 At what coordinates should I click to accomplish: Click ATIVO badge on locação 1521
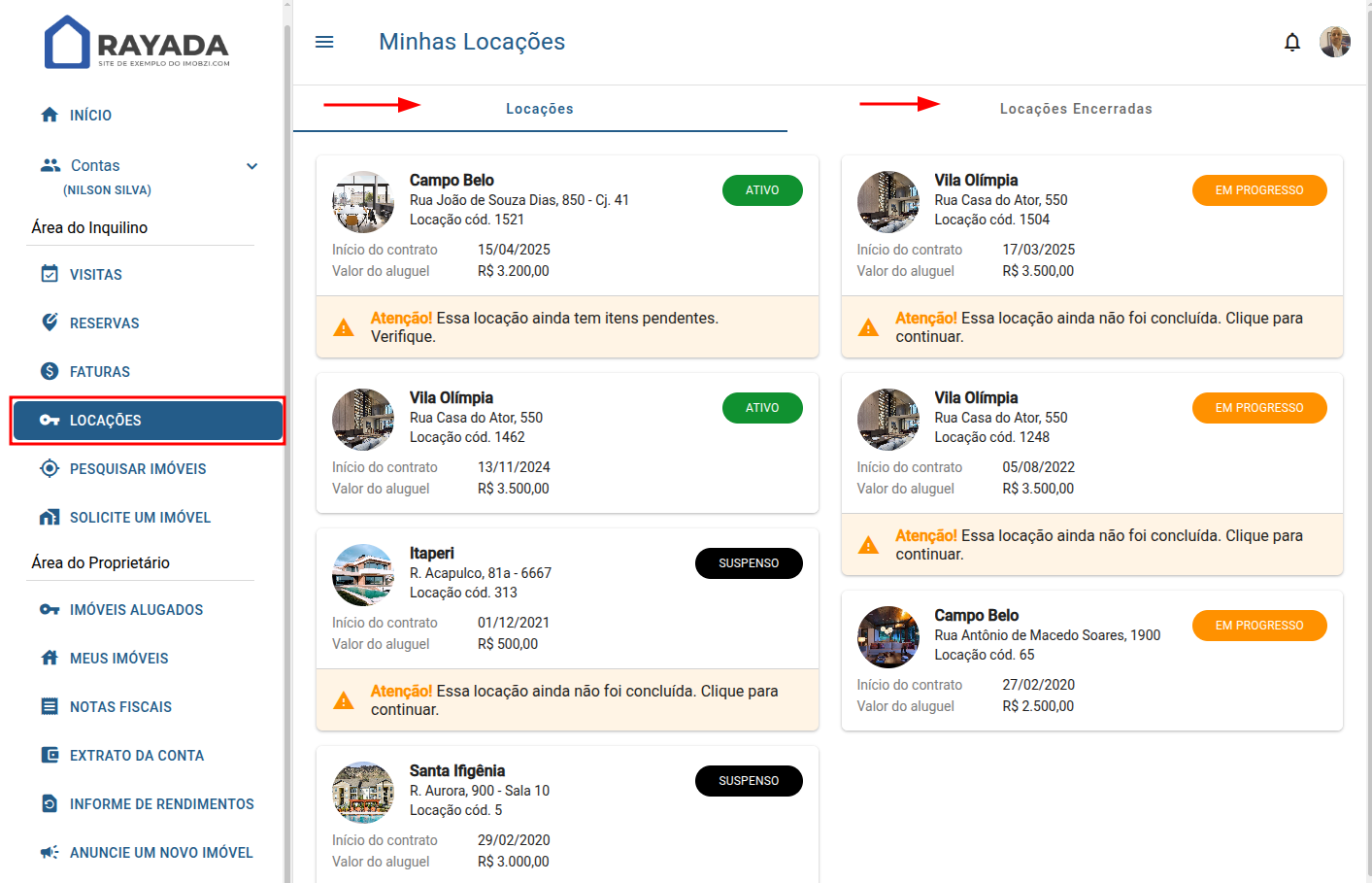762,190
